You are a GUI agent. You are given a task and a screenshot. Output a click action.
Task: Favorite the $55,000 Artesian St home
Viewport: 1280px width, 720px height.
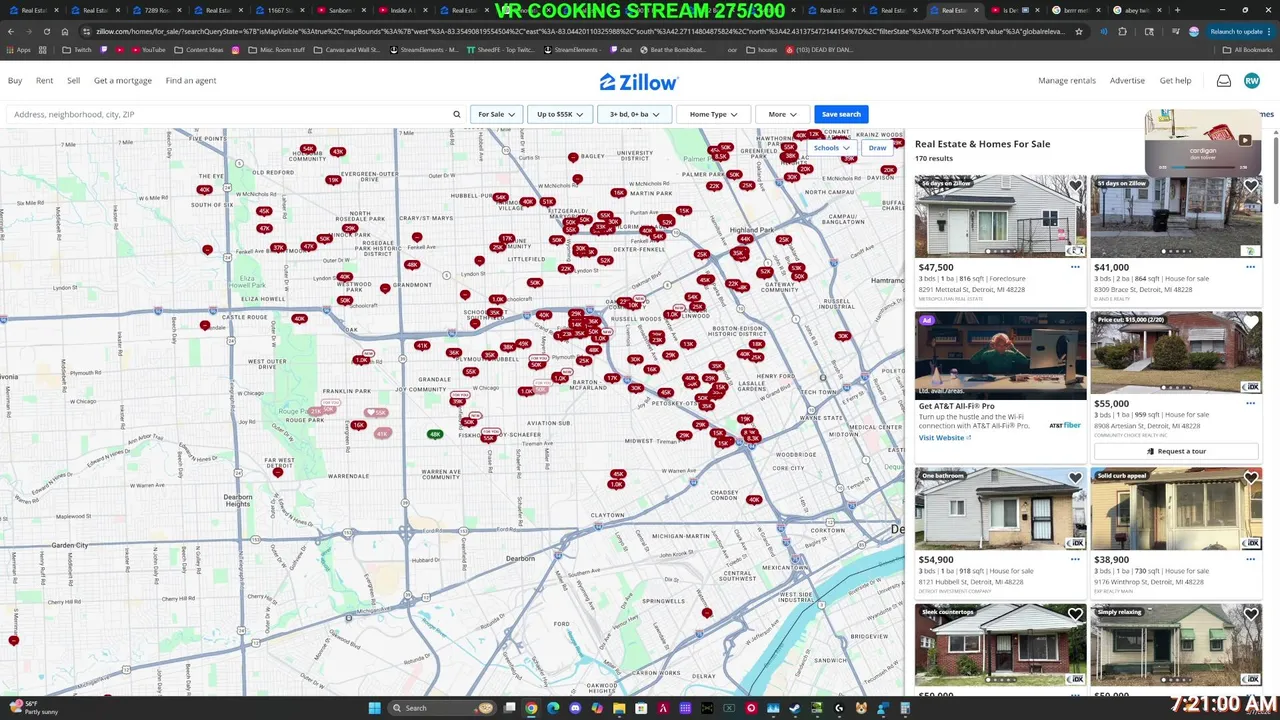click(1250, 322)
